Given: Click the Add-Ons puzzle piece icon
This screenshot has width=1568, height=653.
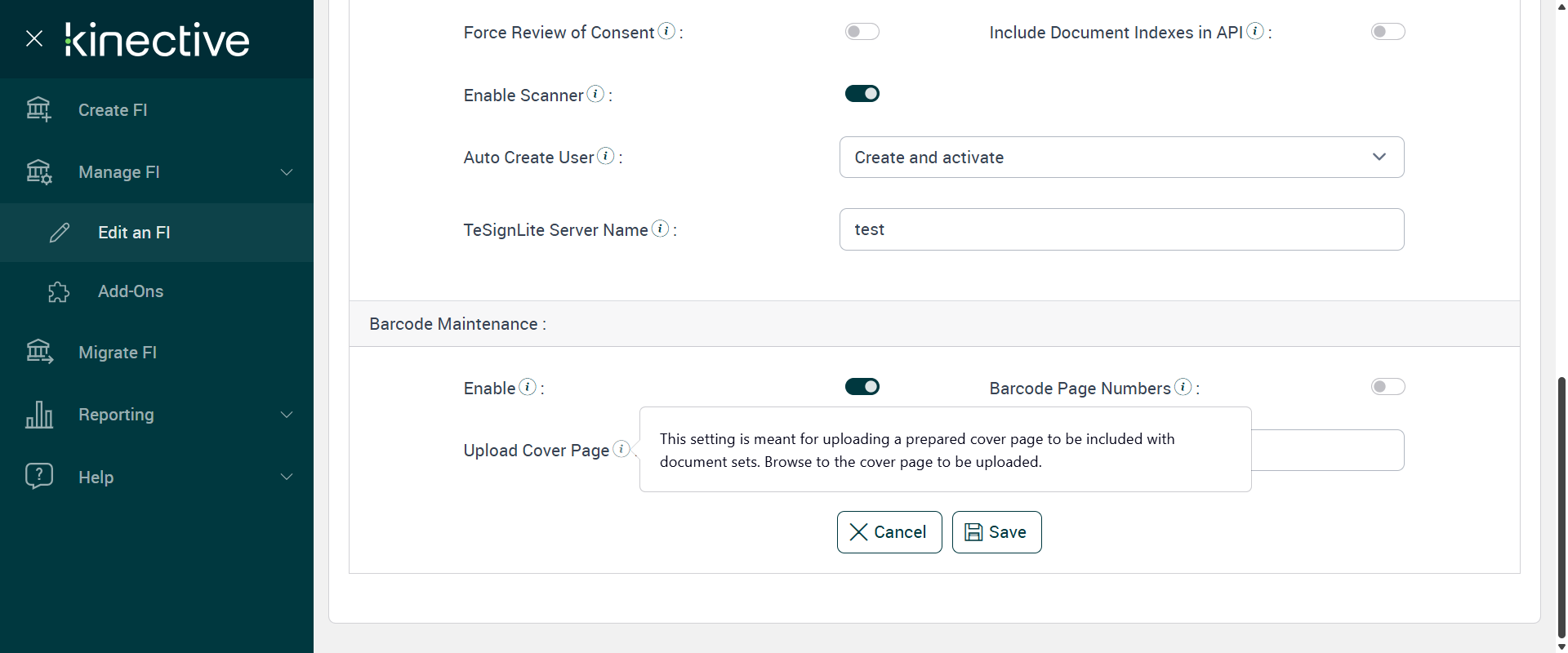Looking at the screenshot, I should 59,291.
